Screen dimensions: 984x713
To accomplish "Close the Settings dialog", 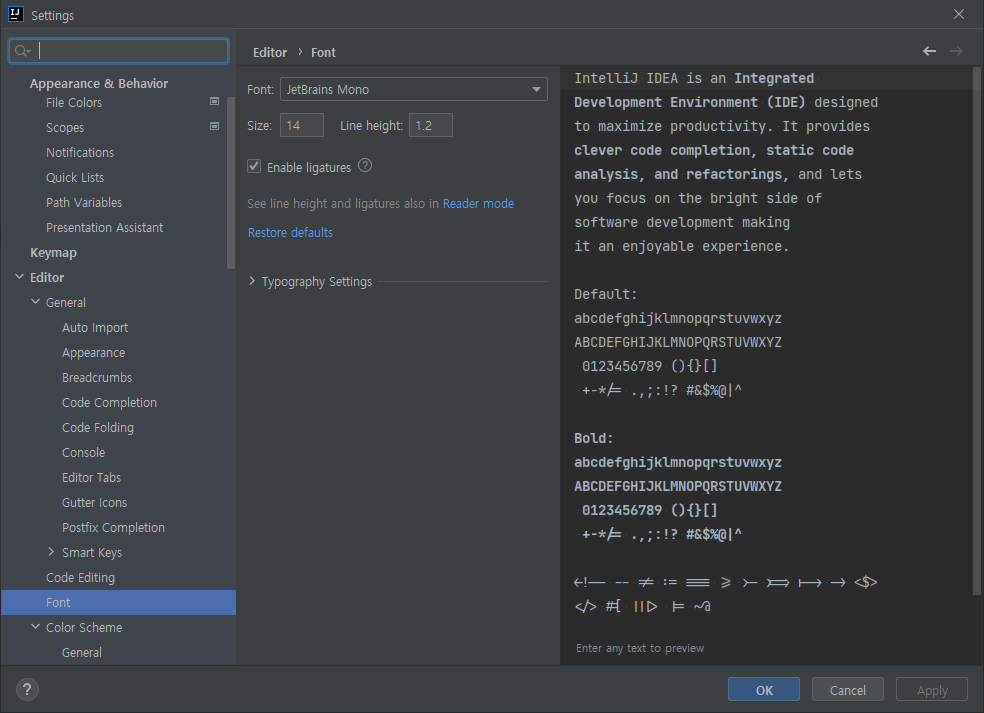I will pos(958,14).
